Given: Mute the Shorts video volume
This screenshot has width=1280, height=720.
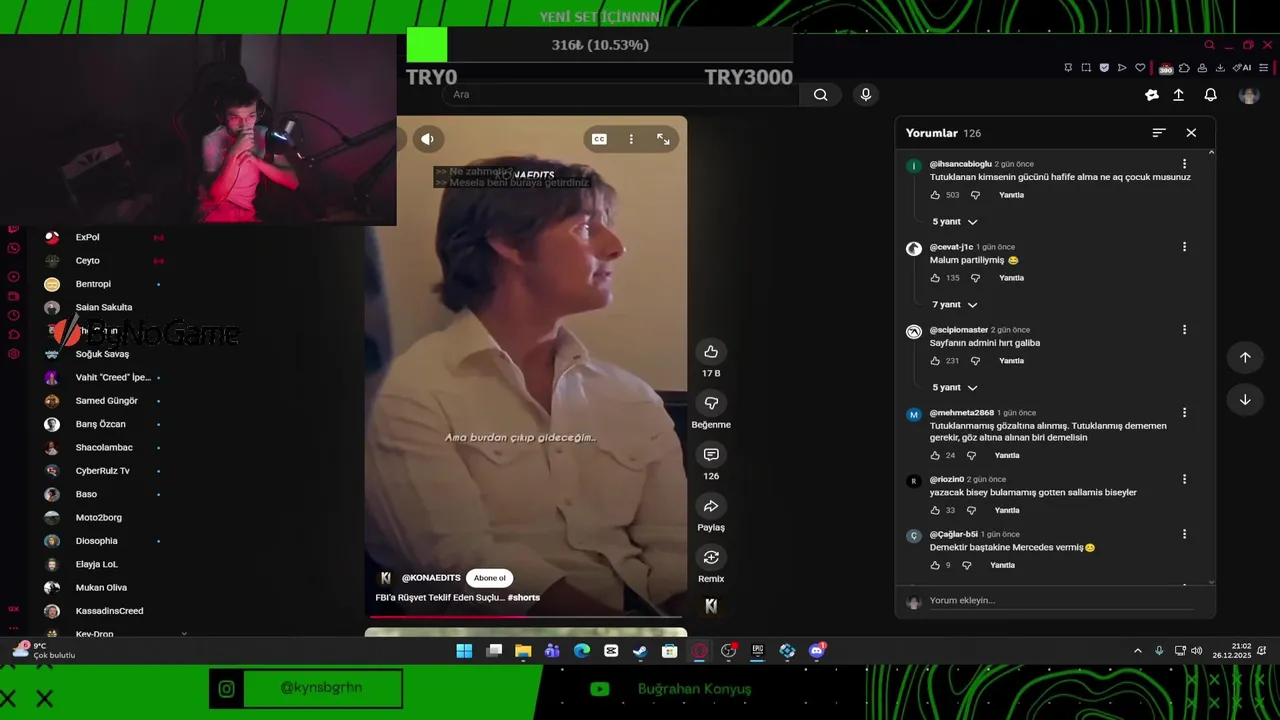Looking at the screenshot, I should click(x=427, y=139).
